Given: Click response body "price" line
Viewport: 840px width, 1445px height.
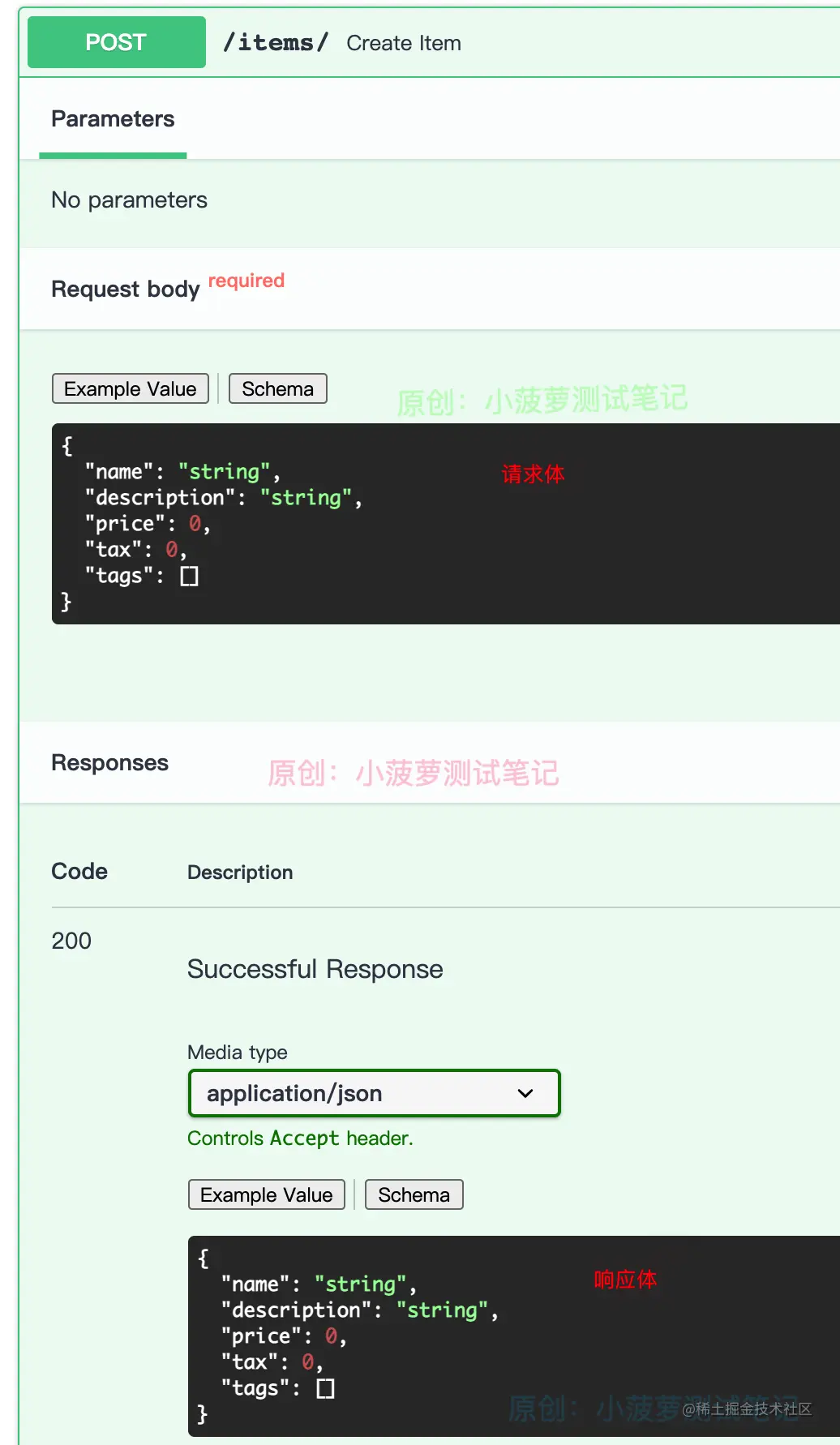Looking at the screenshot, I should [x=284, y=1336].
